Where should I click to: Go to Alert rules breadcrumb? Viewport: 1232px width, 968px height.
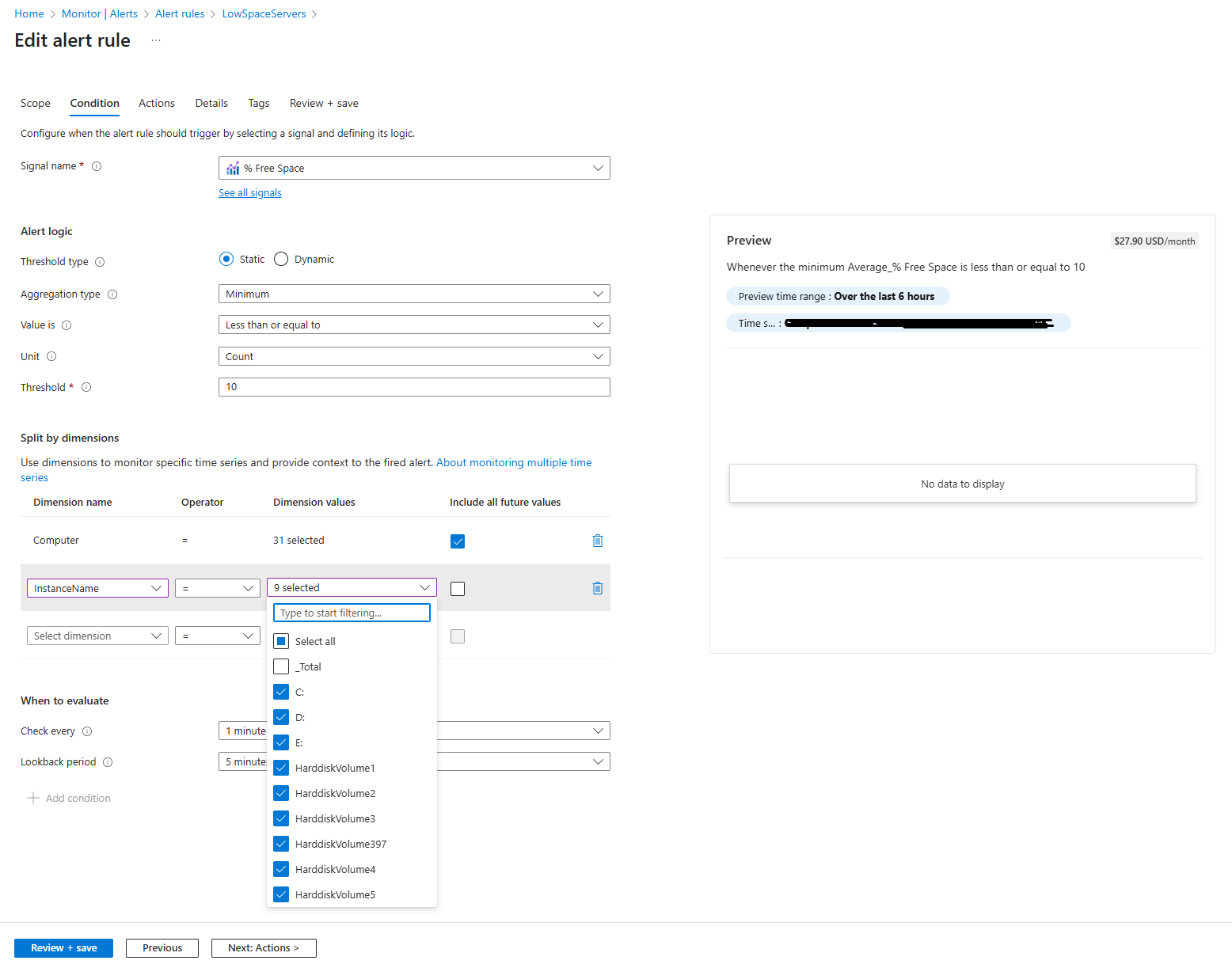[180, 14]
